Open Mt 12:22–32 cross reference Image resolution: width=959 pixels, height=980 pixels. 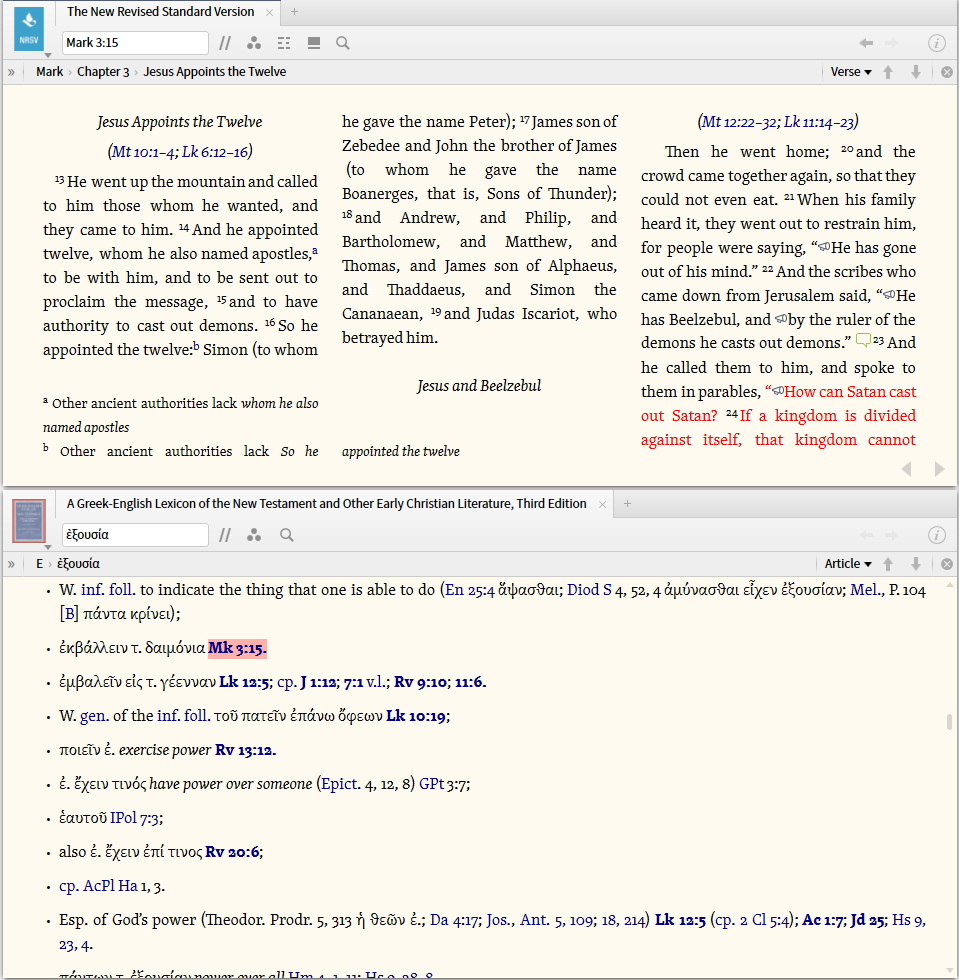740,122
